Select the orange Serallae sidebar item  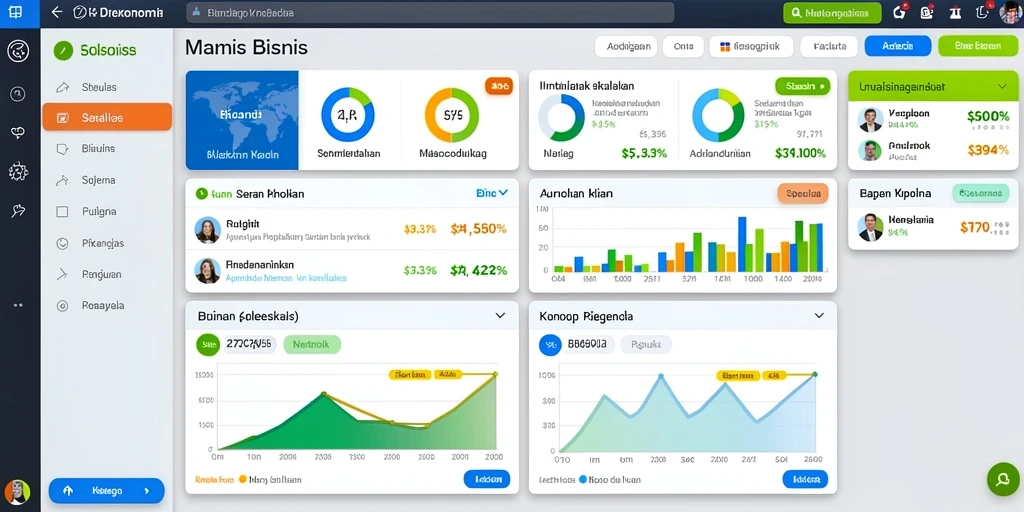click(107, 118)
